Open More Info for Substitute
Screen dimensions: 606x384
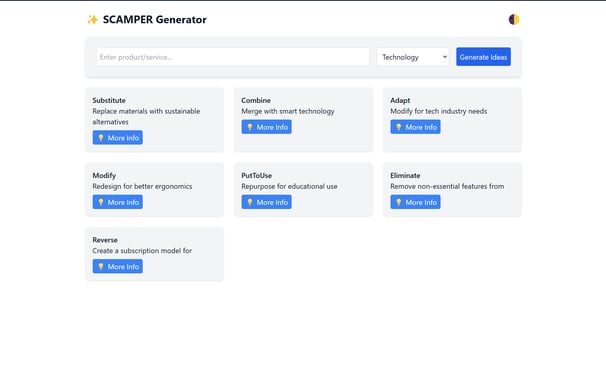(117, 138)
